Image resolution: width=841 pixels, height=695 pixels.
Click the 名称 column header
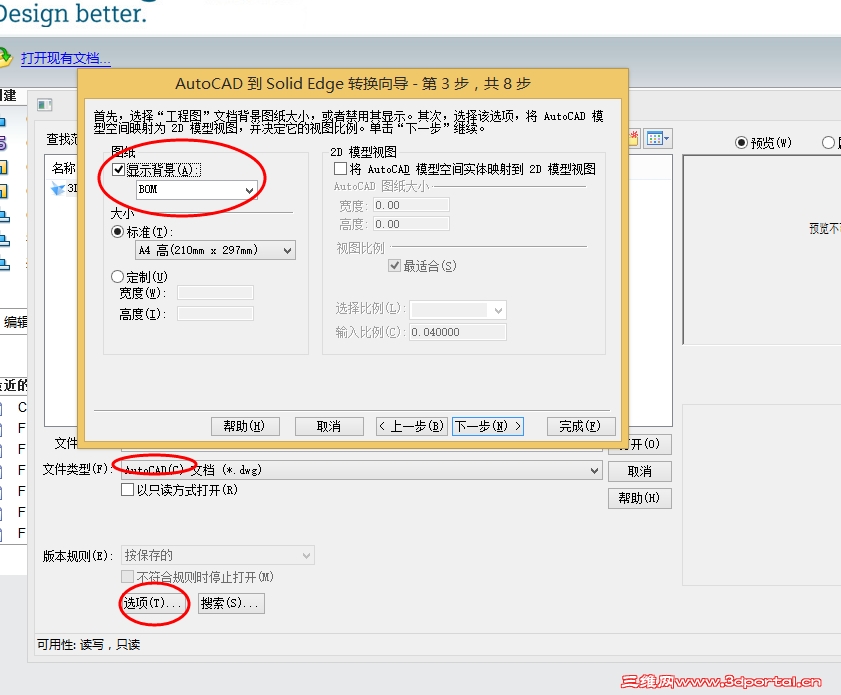click(63, 168)
